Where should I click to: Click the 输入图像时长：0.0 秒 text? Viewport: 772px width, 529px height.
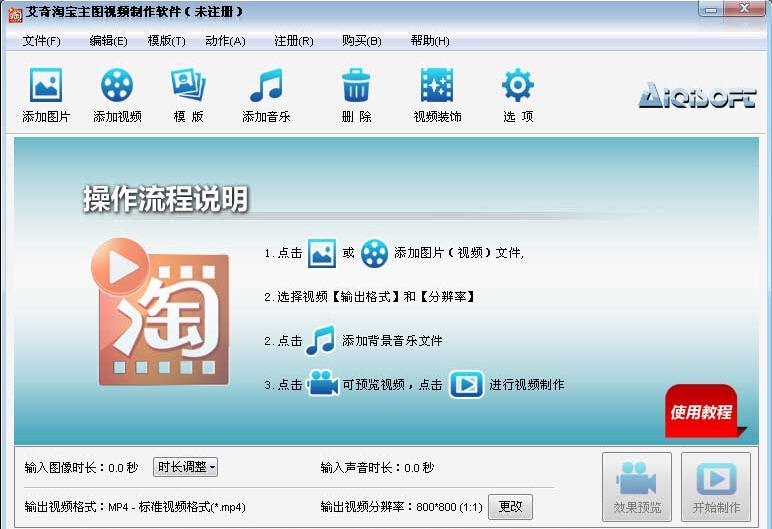tap(81, 467)
